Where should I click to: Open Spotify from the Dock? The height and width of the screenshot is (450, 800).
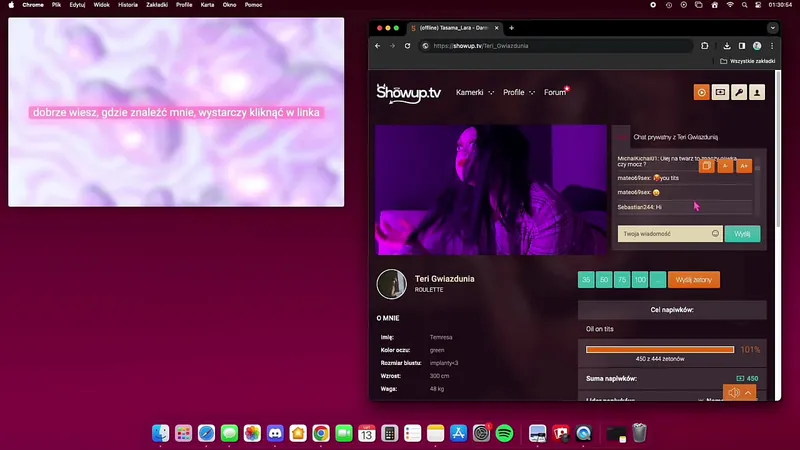(x=504, y=433)
